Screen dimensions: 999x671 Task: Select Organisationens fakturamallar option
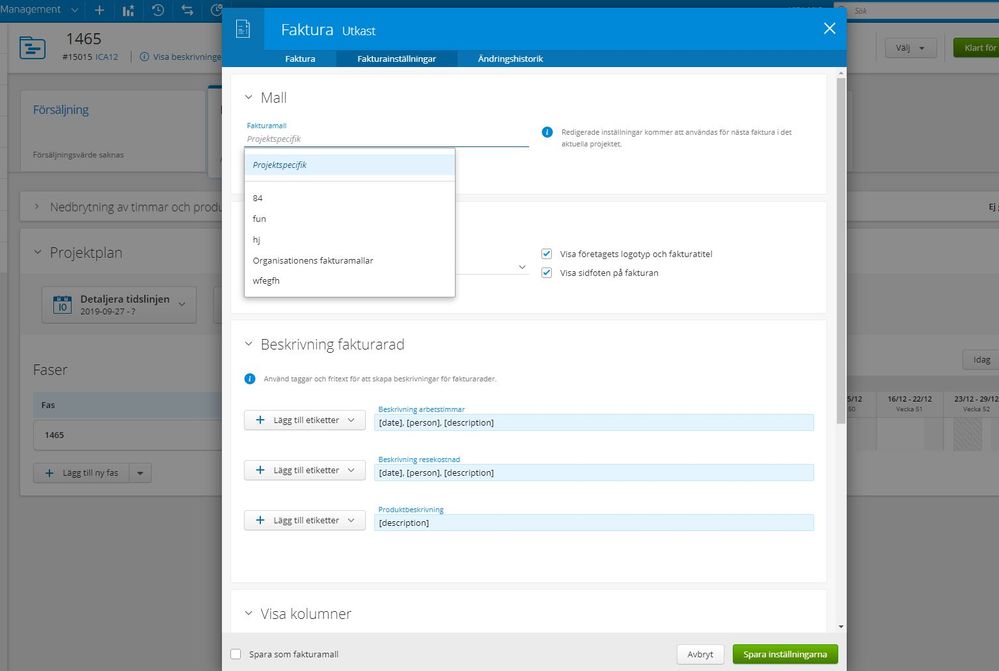(350, 261)
